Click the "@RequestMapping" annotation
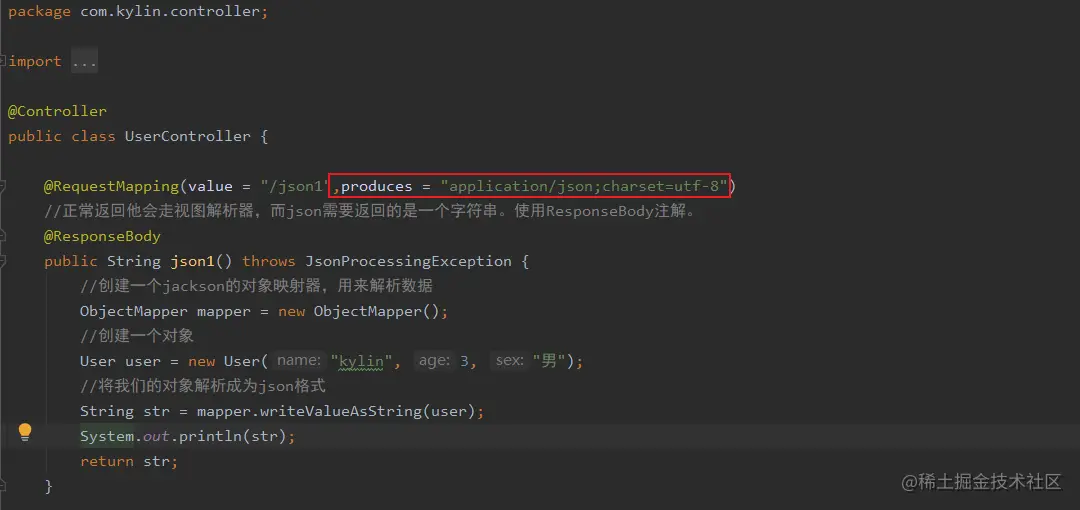The image size is (1080, 510). tap(112, 187)
